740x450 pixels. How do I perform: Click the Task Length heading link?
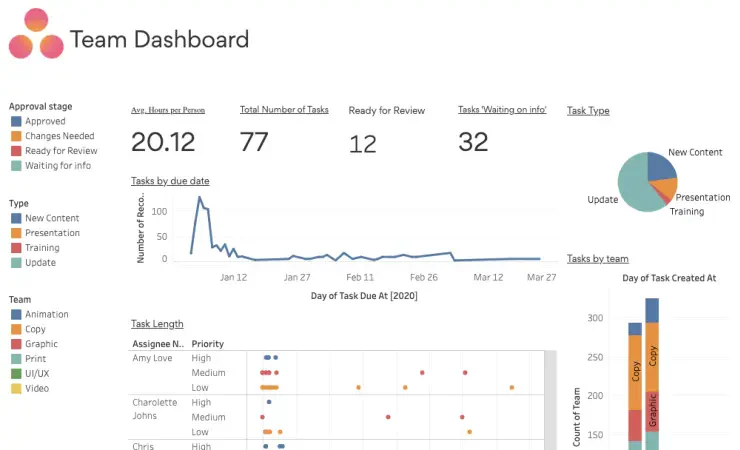pyautogui.click(x=157, y=324)
